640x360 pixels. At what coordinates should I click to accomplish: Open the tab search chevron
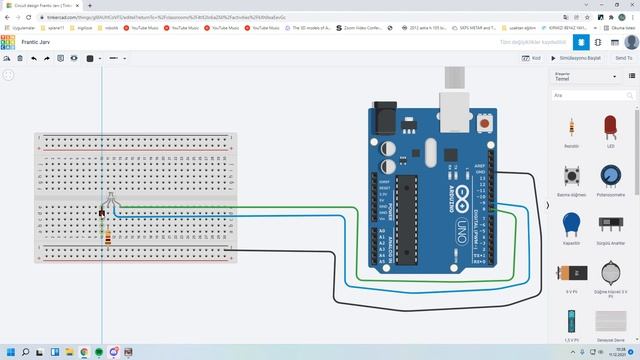click(x=586, y=5)
